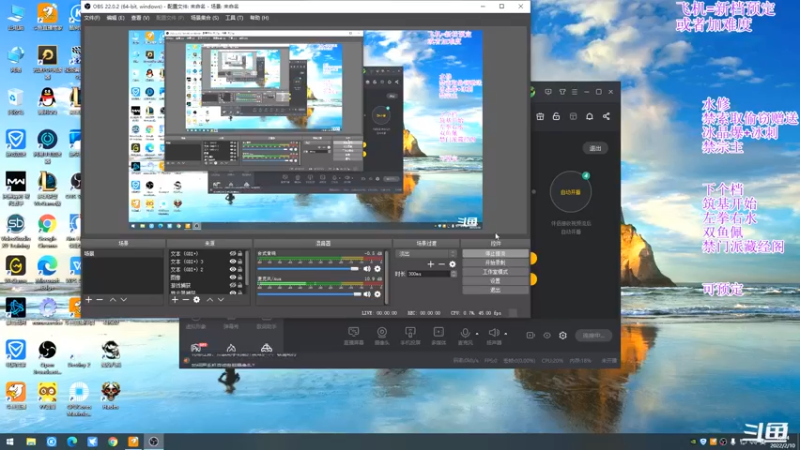Click microphone icon in bottom streaming toolbar

(465, 333)
